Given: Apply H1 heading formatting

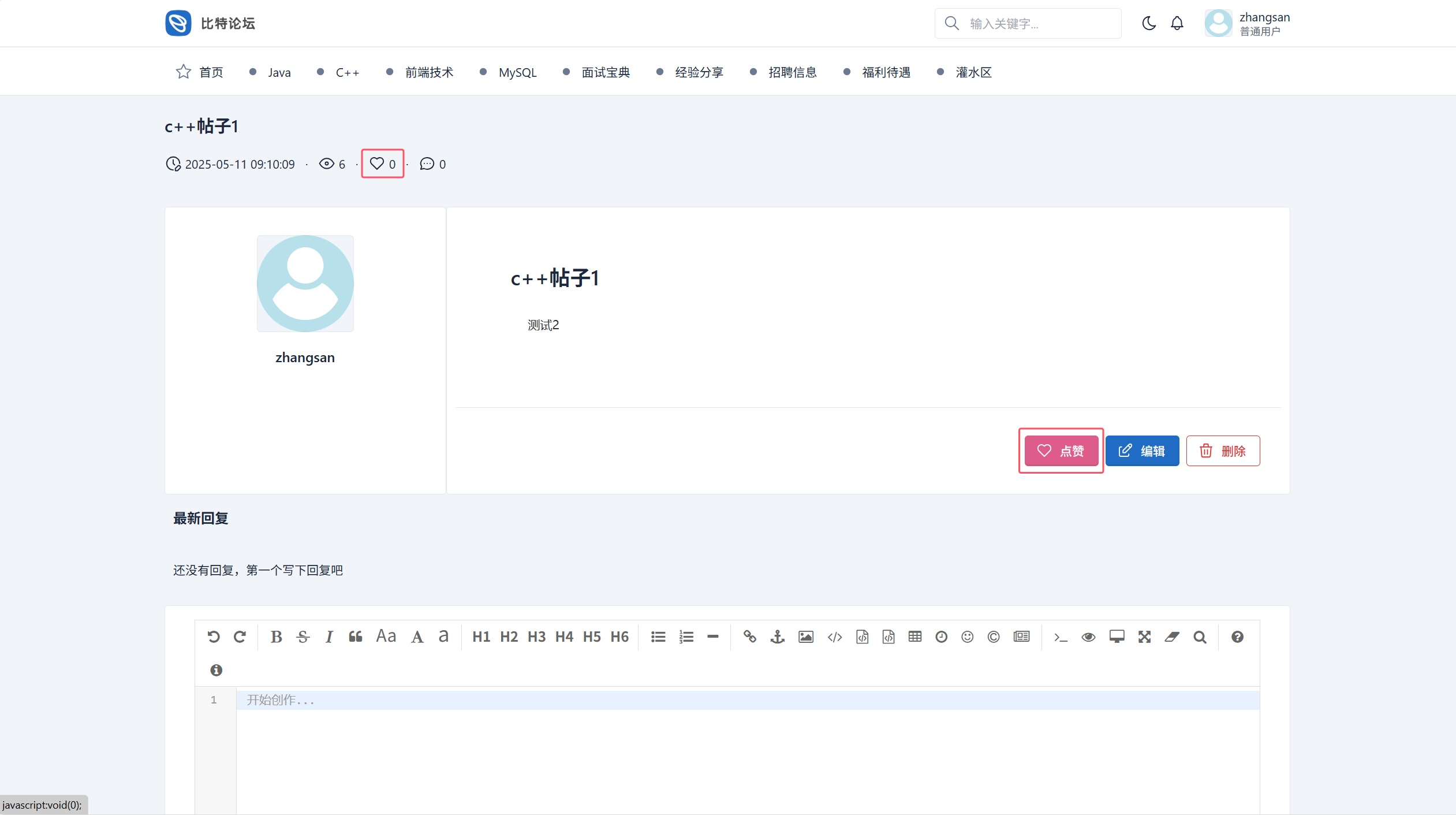Looking at the screenshot, I should pyautogui.click(x=481, y=637).
